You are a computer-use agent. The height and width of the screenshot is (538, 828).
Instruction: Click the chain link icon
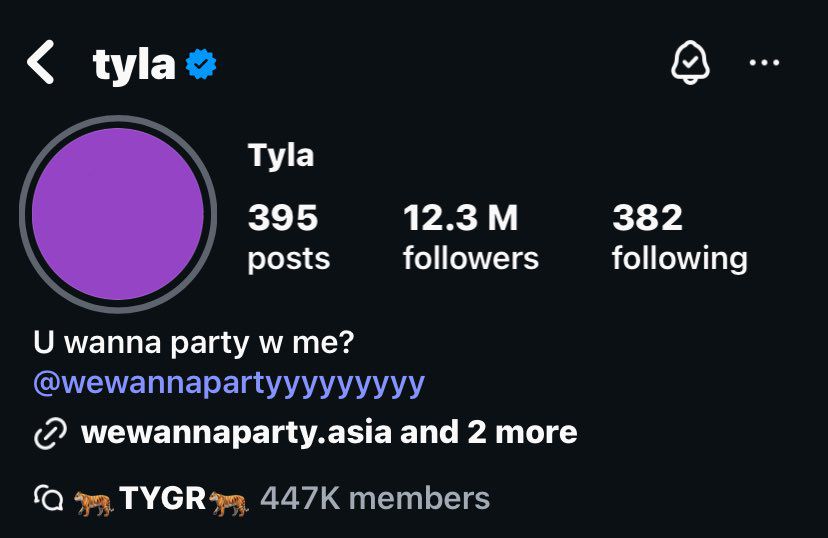pos(49,434)
